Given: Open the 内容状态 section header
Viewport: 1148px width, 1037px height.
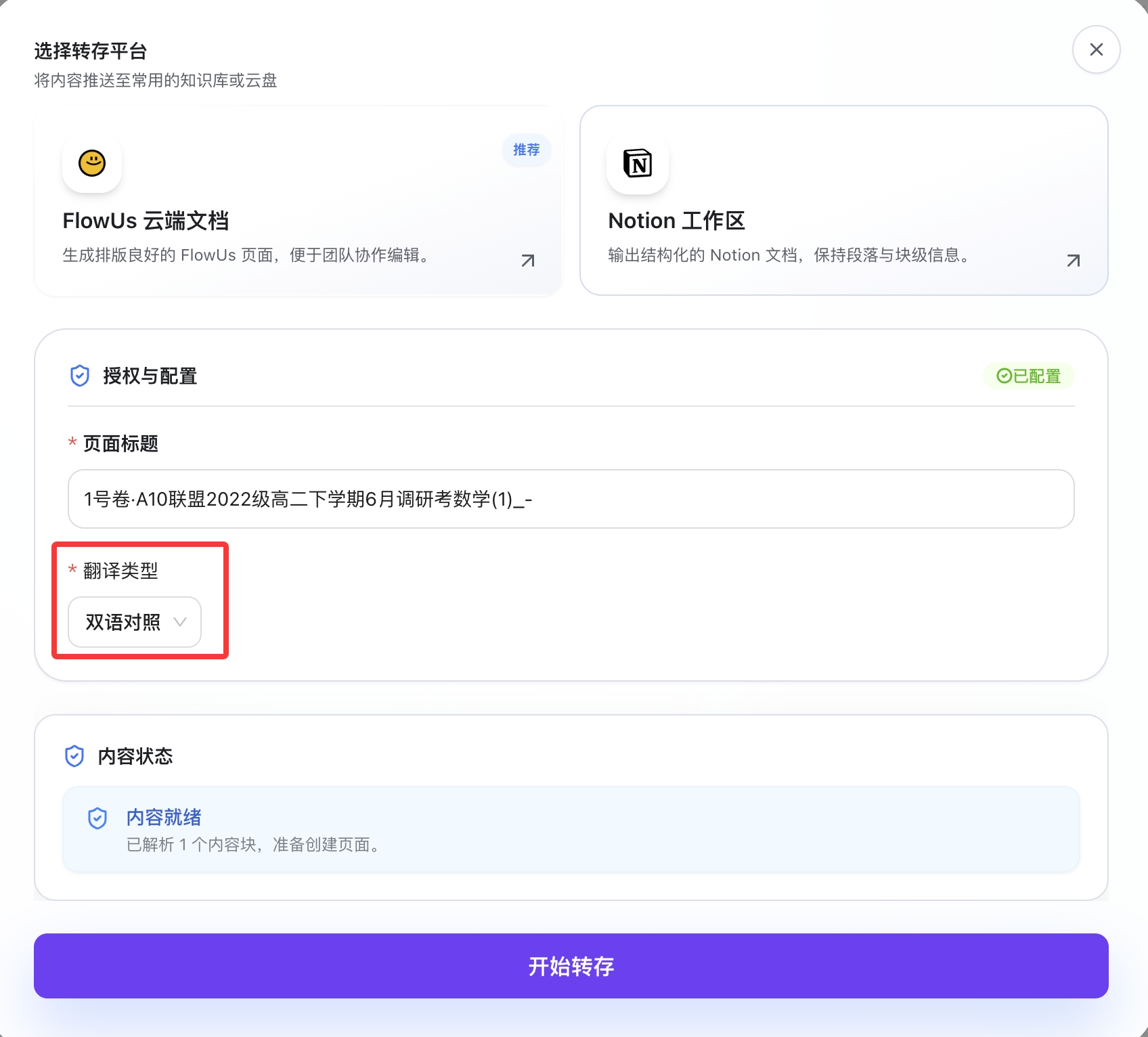Looking at the screenshot, I should point(135,756).
